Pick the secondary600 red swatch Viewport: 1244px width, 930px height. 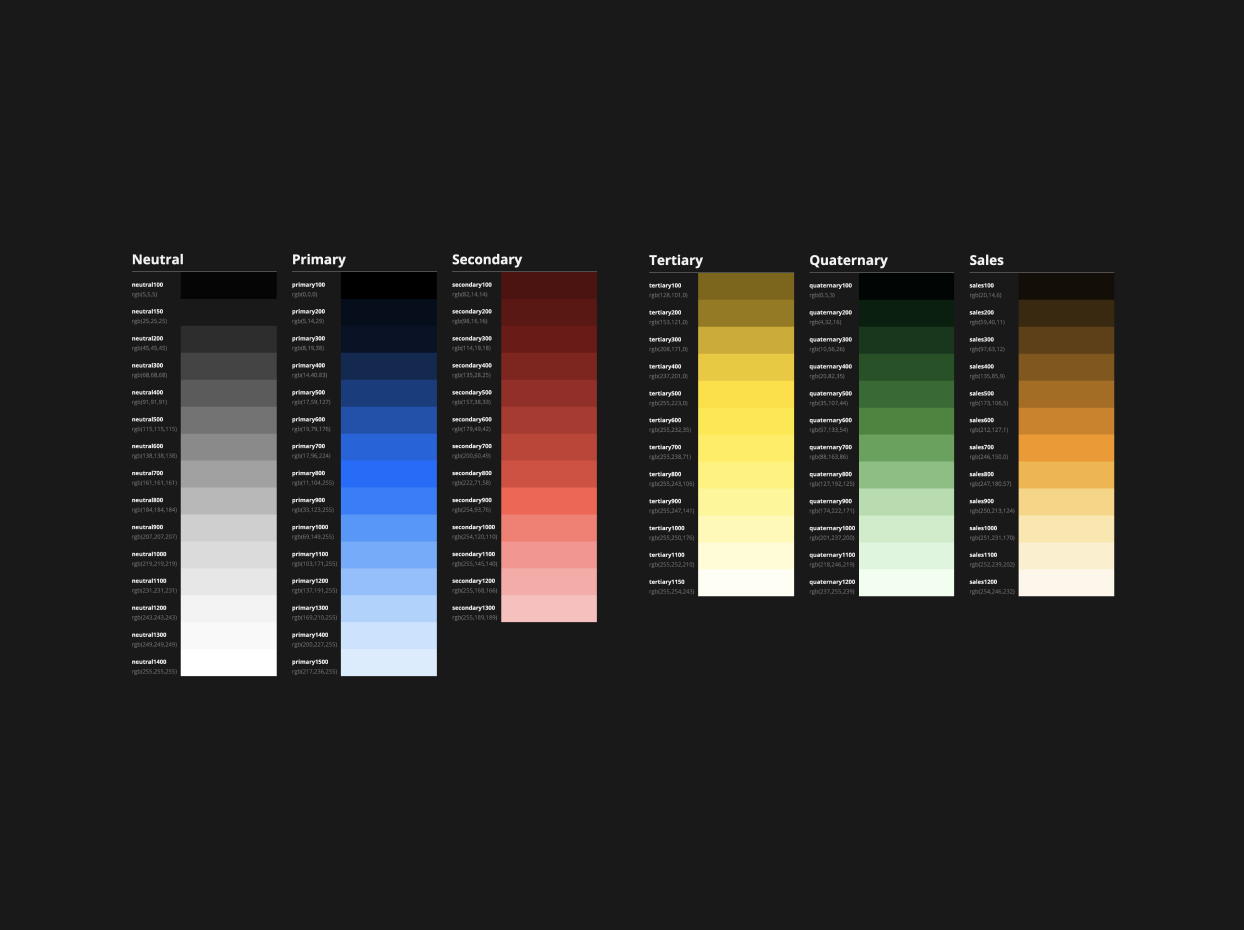point(549,420)
